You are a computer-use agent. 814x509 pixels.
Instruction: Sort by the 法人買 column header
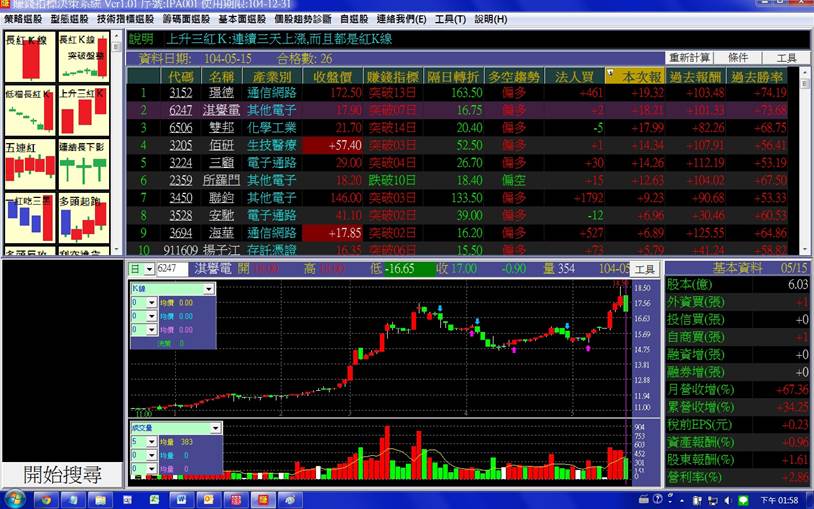point(575,77)
